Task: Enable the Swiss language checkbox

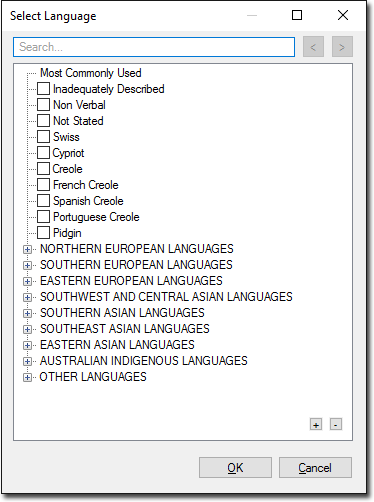Action: click(x=43, y=137)
